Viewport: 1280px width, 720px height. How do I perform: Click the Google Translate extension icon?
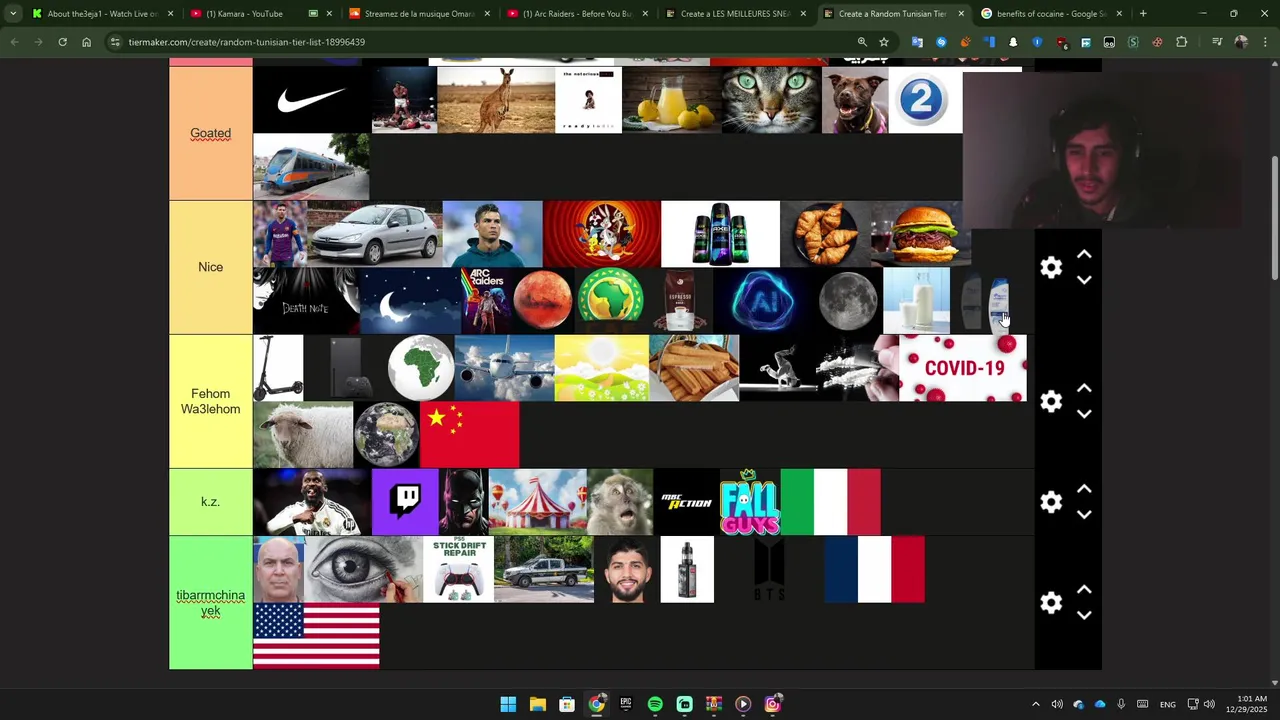(917, 42)
